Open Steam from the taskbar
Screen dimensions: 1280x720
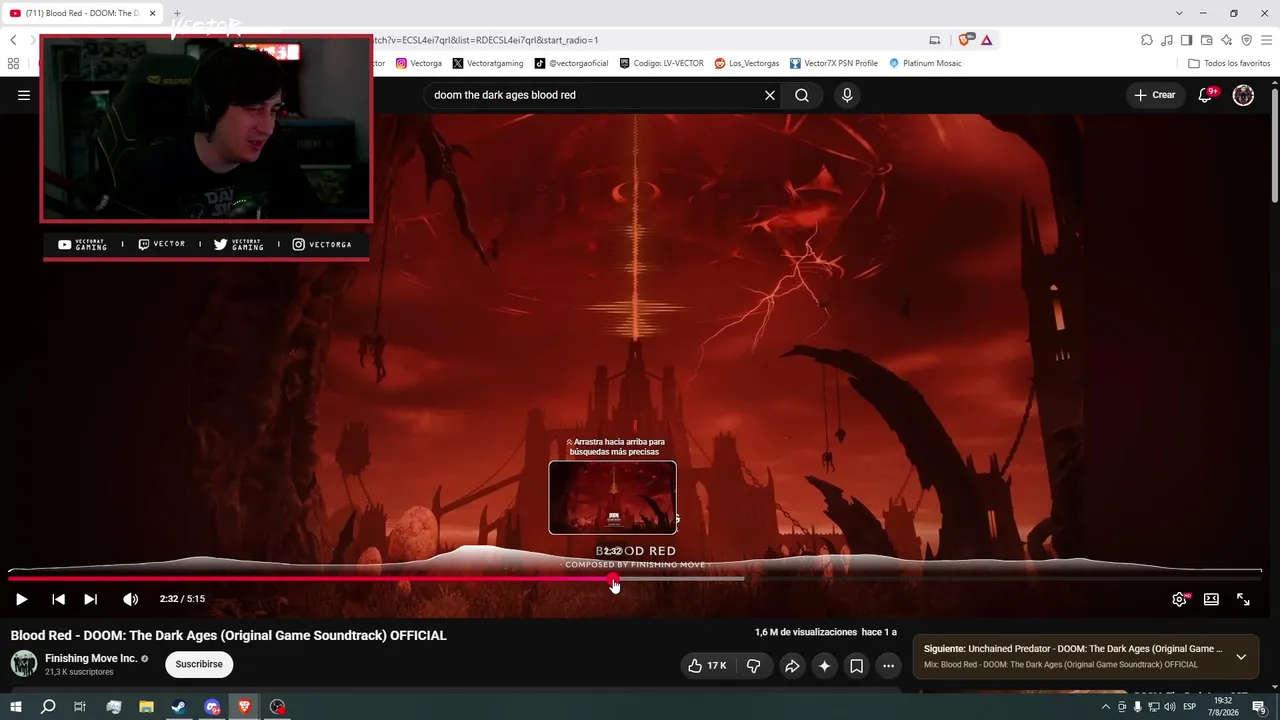179,707
